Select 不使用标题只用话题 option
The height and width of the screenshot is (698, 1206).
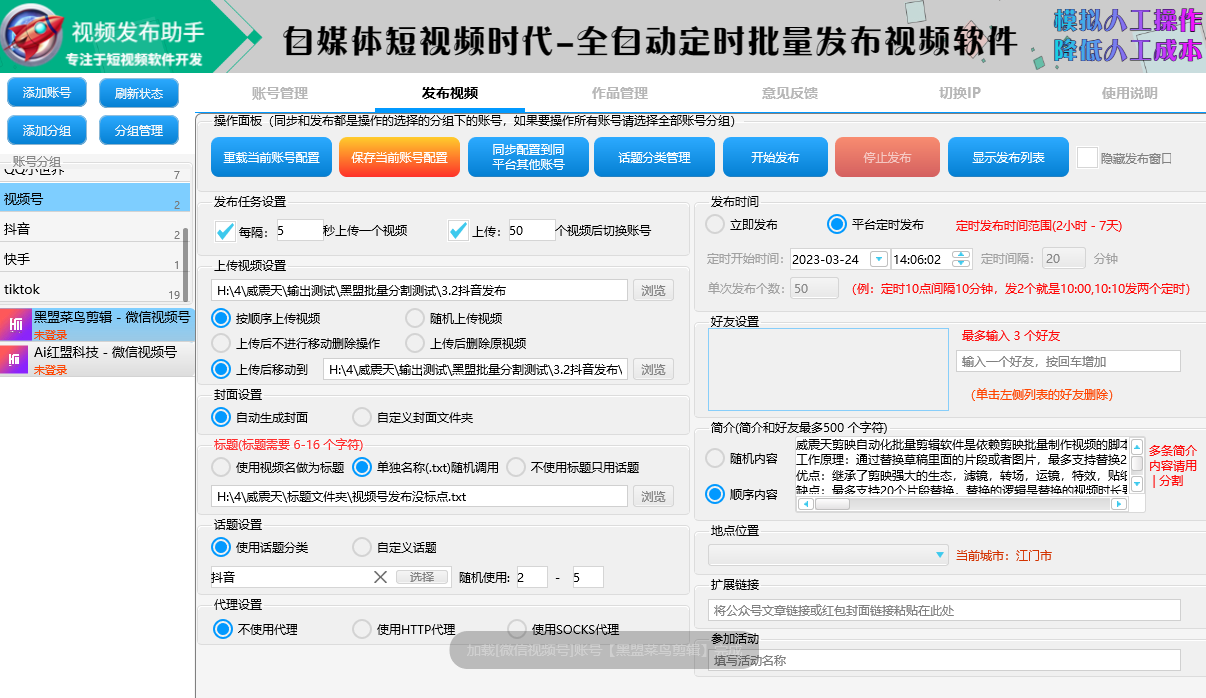click(516, 467)
